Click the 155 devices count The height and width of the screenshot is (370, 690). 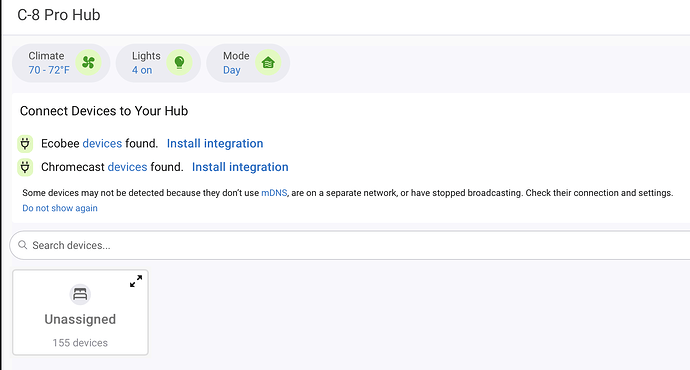click(x=80, y=343)
